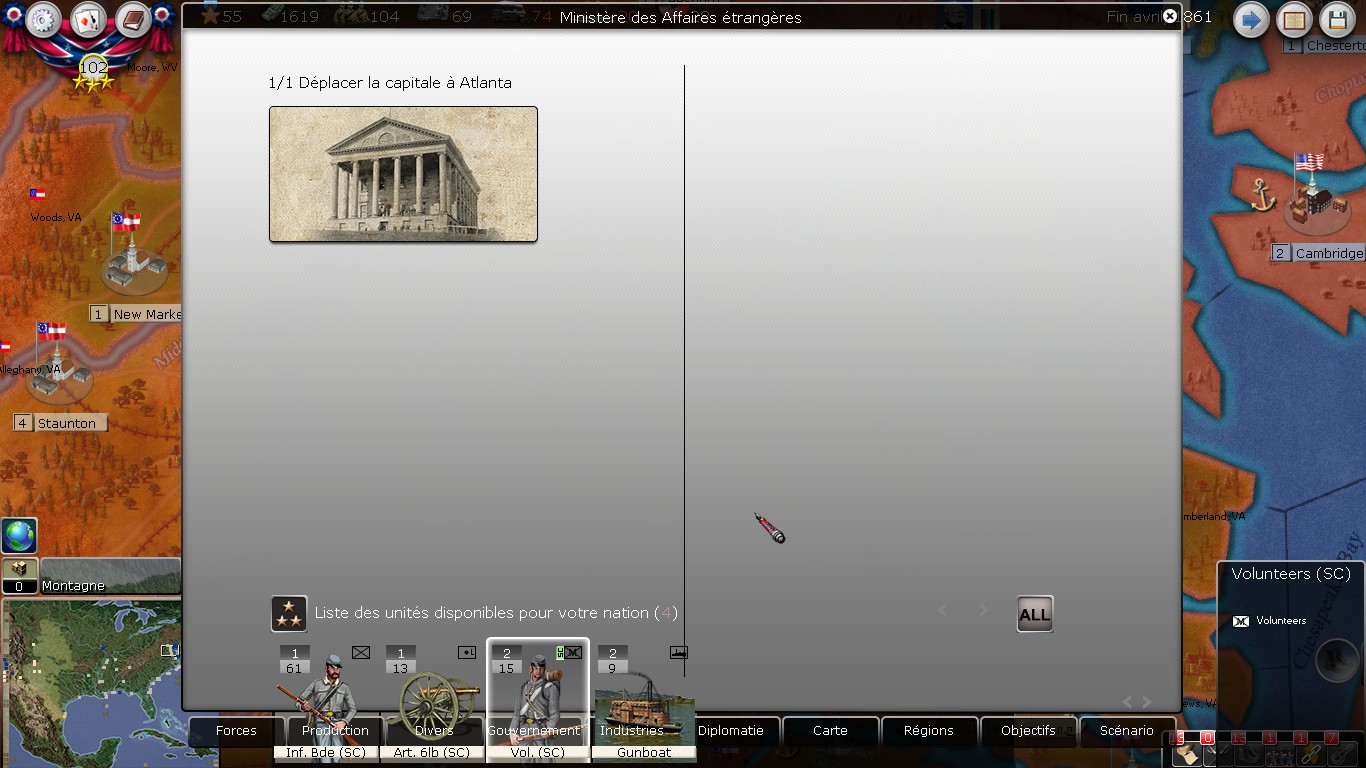The image size is (1366, 768).
Task: Open the brown ledger book icon
Action: [x=133, y=20]
